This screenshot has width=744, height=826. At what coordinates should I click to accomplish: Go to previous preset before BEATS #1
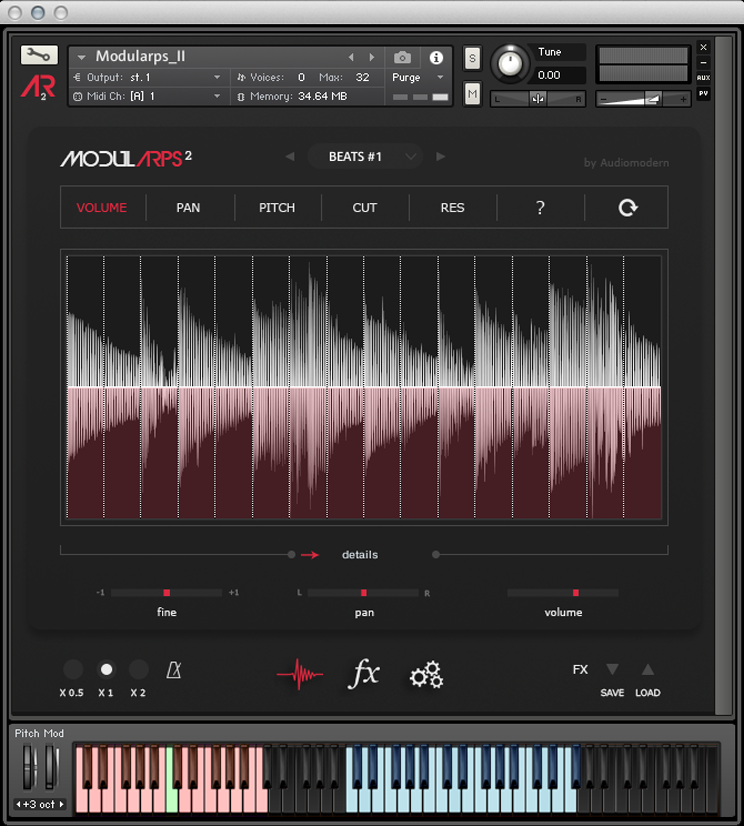point(290,156)
